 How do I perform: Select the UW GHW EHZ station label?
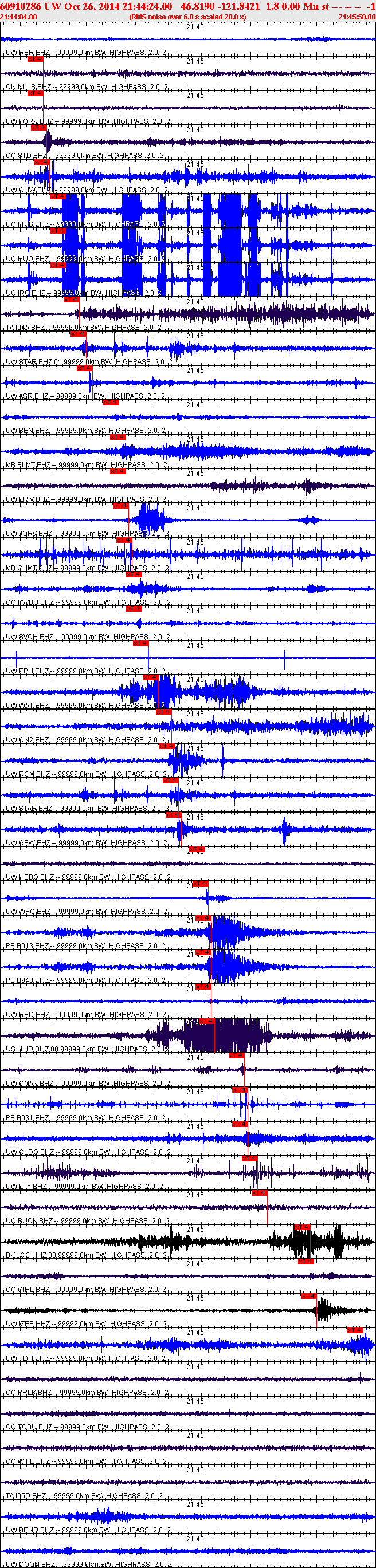coord(87,191)
